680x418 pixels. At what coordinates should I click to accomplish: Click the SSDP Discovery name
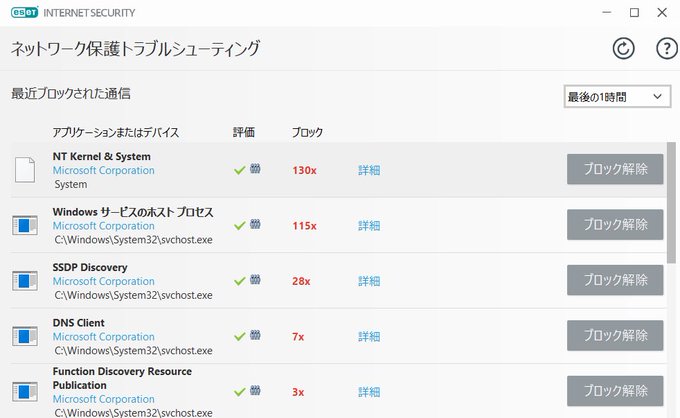pyautogui.click(x=90, y=268)
